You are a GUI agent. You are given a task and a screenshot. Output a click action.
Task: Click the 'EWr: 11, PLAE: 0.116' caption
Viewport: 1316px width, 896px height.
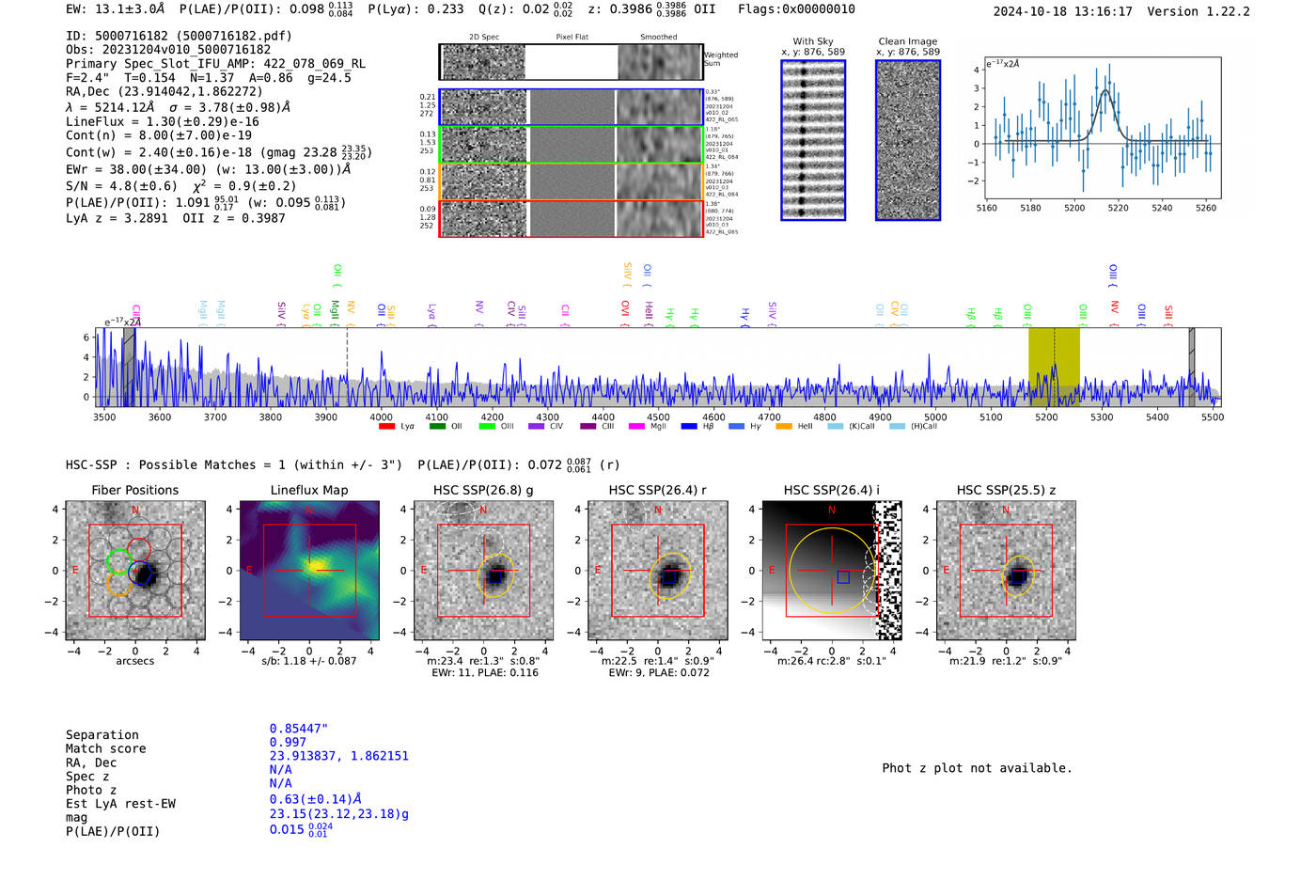coord(485,673)
